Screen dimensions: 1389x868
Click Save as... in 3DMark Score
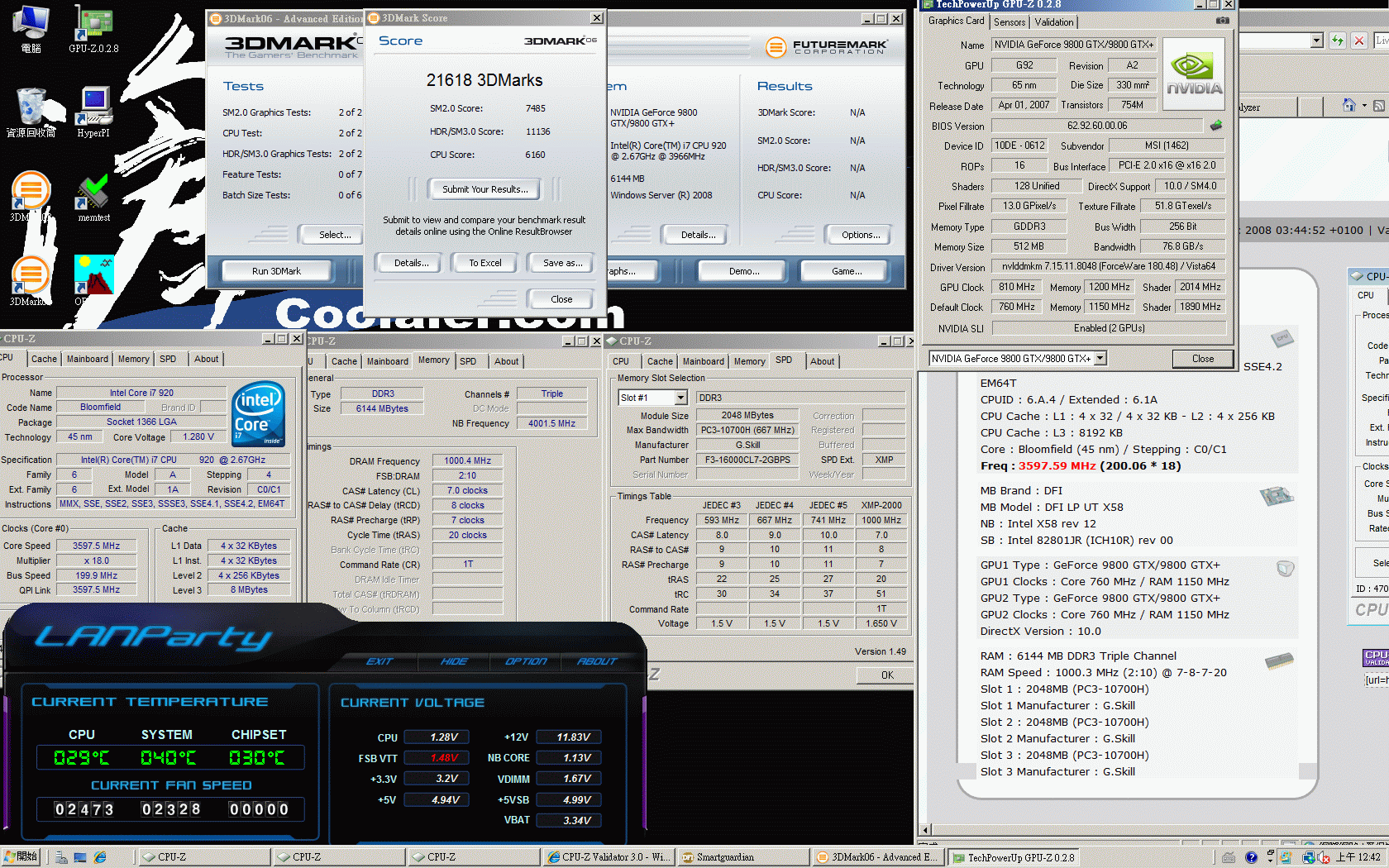click(x=562, y=263)
